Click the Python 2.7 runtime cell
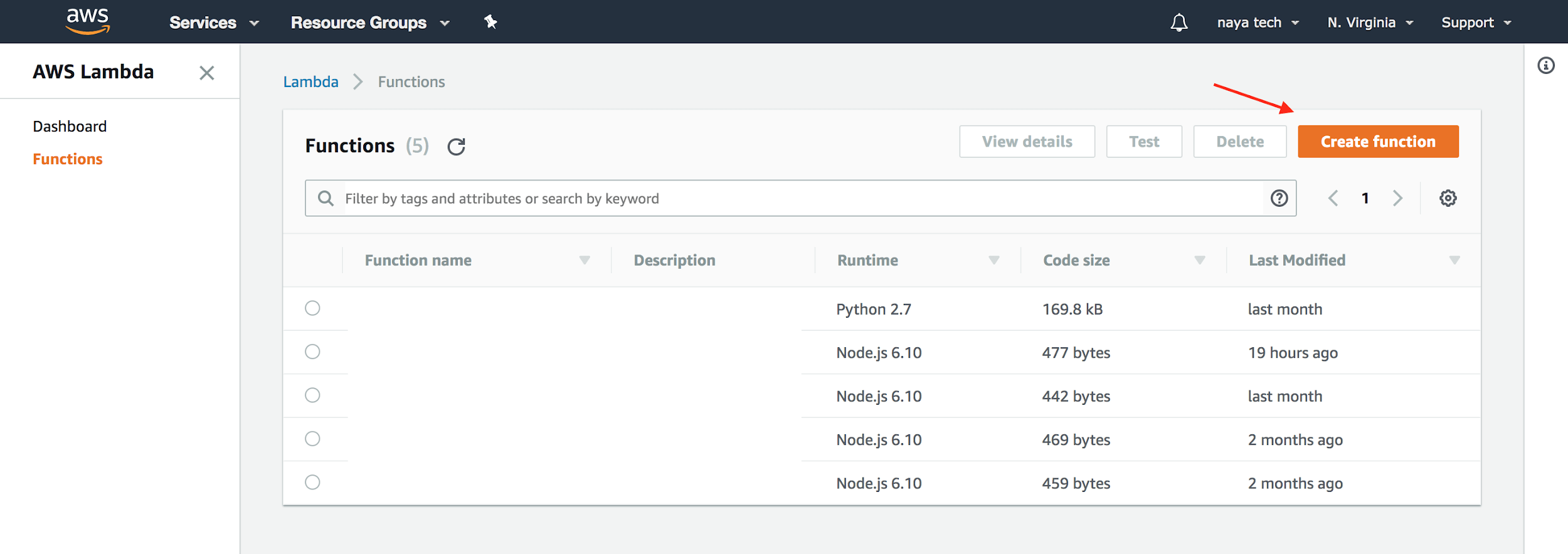 874,309
